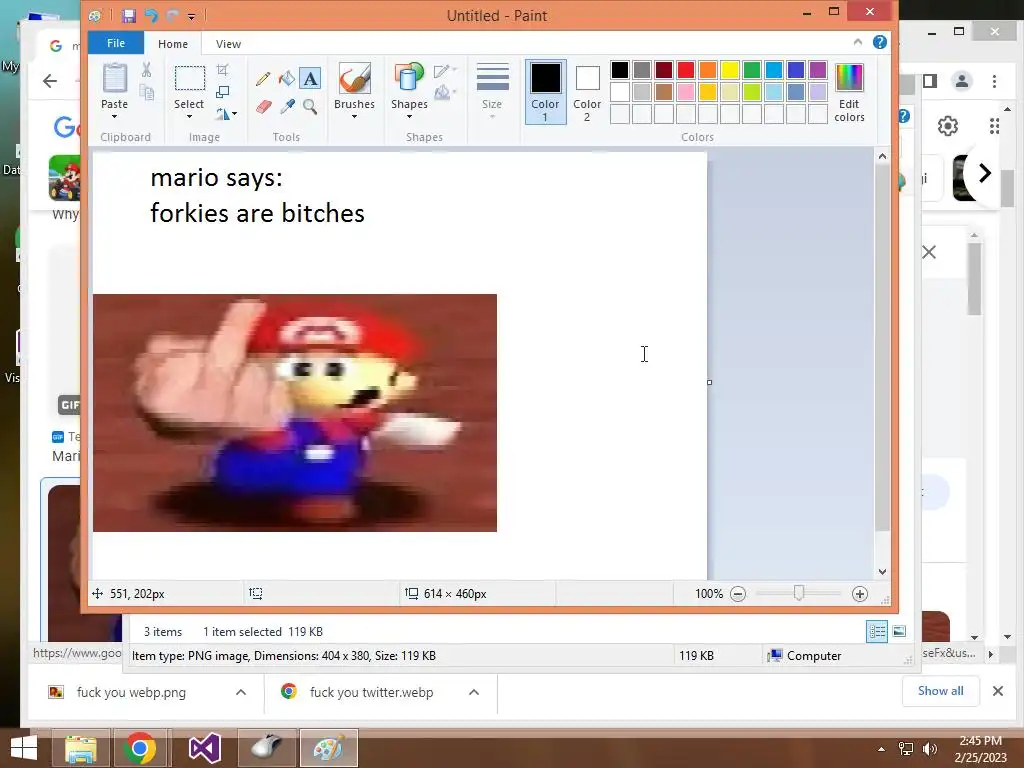Switch to the View ribbon tab
Screen dimensions: 1024x768
pyautogui.click(x=228, y=44)
